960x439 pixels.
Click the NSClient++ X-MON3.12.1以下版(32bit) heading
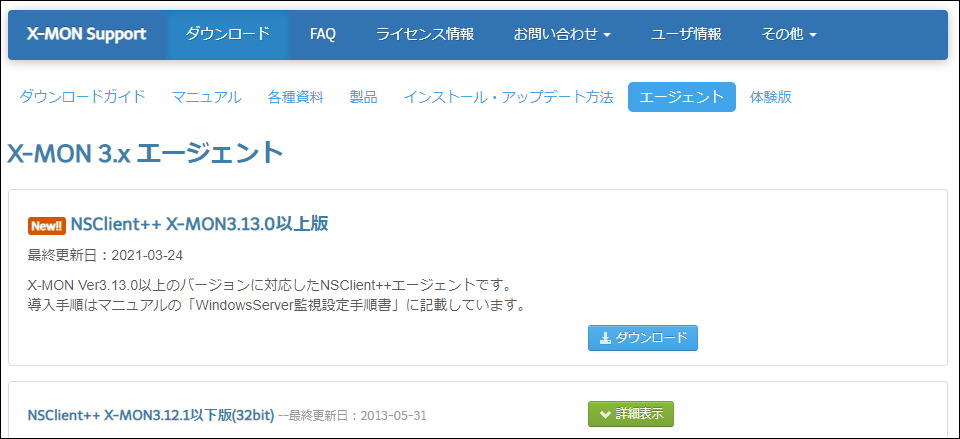150,414
